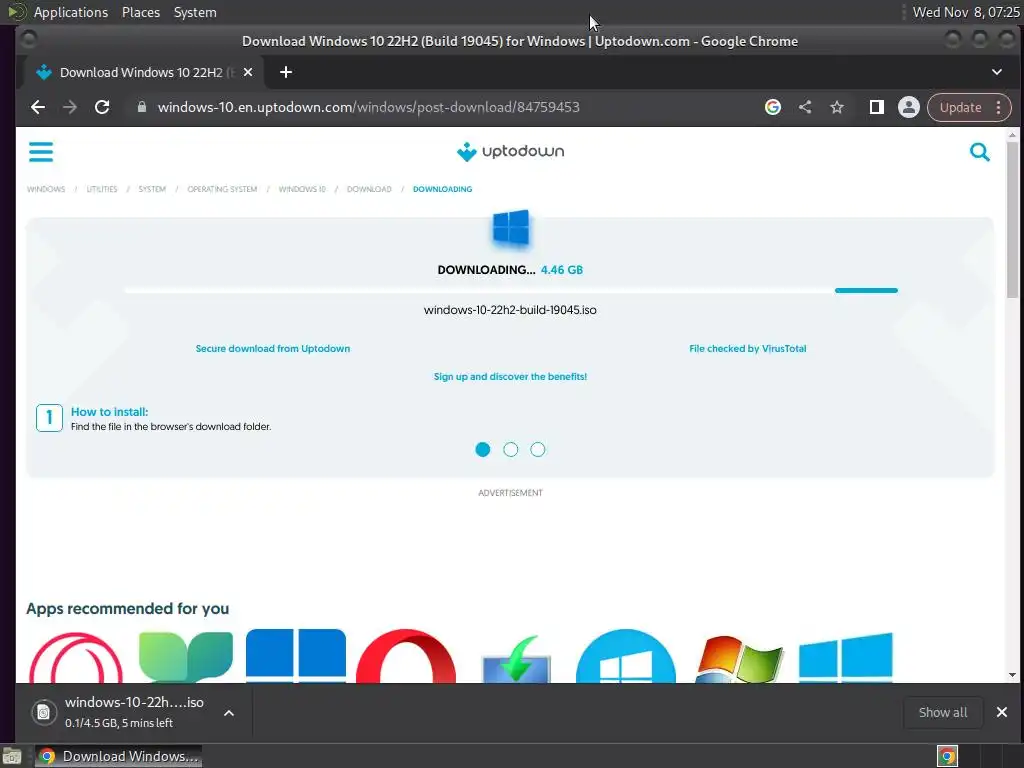This screenshot has height=768, width=1024.
Task: Open the side panel icon
Action: tap(876, 107)
